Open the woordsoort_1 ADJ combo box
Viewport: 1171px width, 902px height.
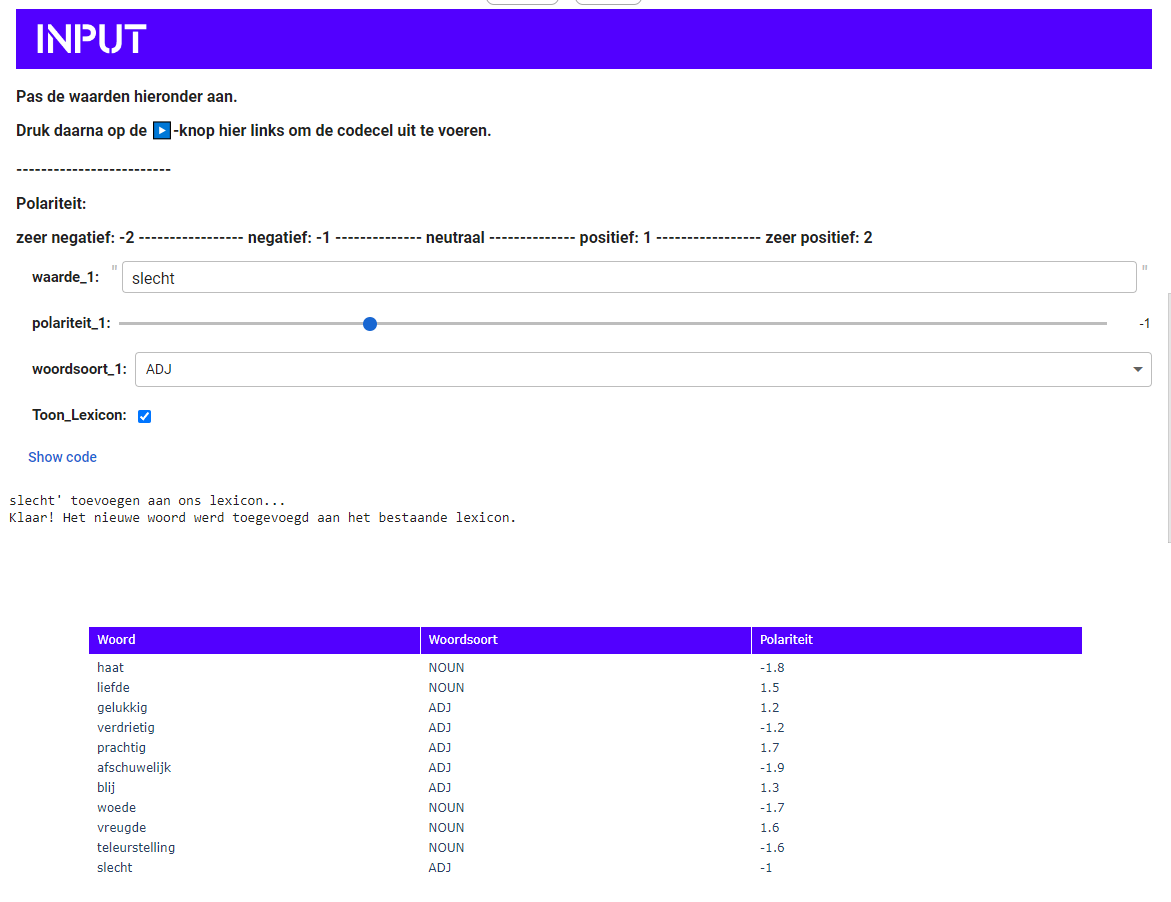[x=643, y=370]
